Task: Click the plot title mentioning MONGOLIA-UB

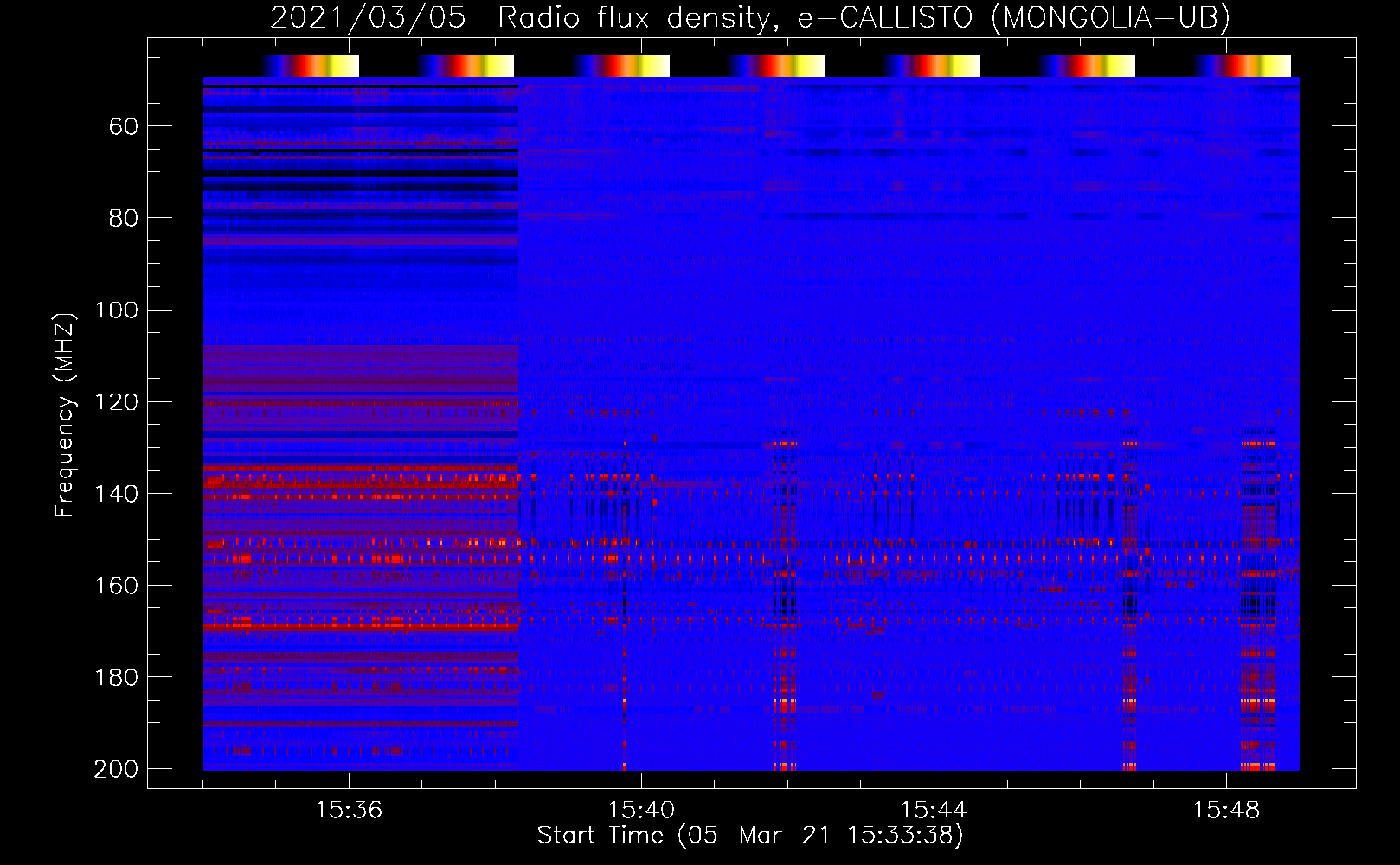Action: coord(750,17)
